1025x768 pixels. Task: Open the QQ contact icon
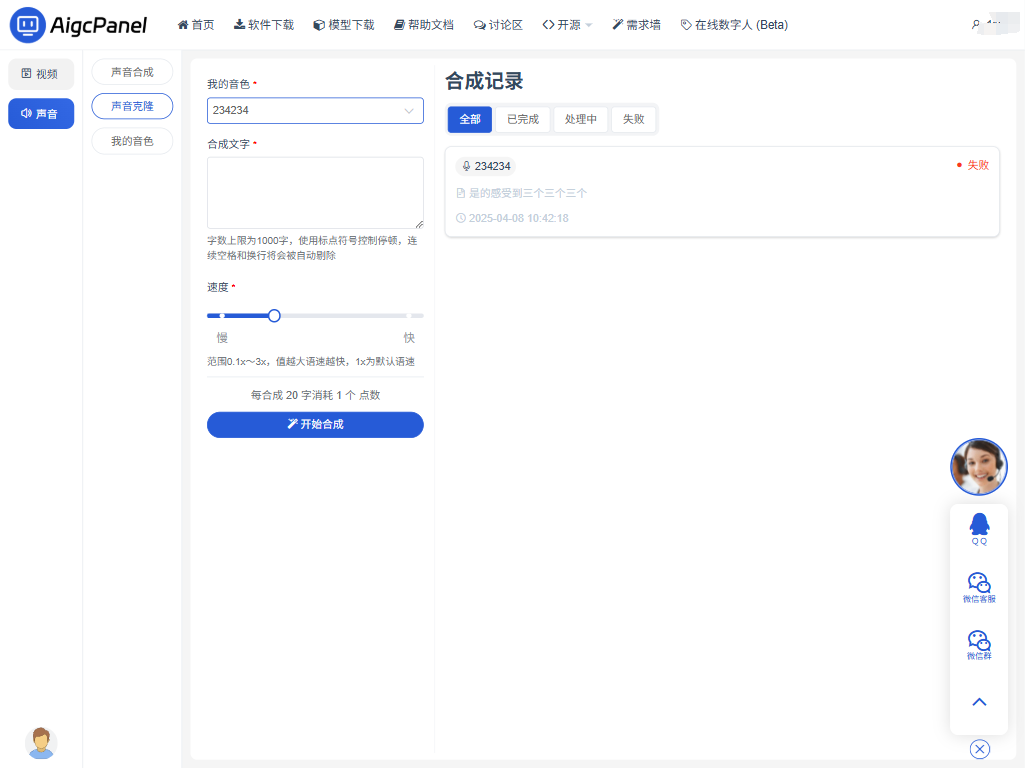click(979, 527)
